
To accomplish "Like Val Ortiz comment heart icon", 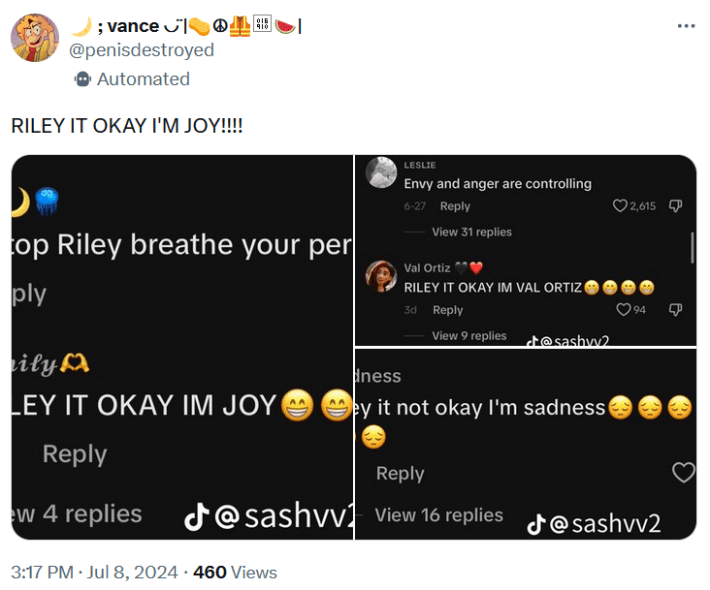I will click(x=623, y=310).
